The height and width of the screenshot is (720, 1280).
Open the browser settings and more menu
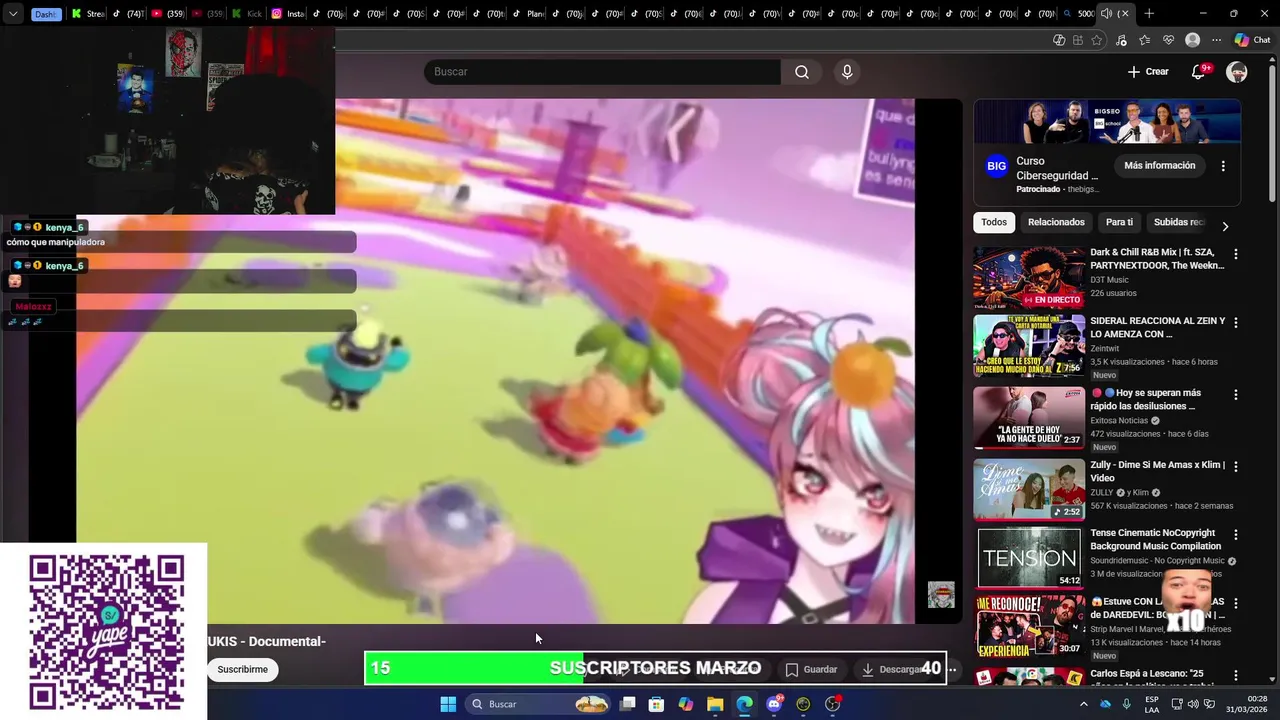(1216, 40)
